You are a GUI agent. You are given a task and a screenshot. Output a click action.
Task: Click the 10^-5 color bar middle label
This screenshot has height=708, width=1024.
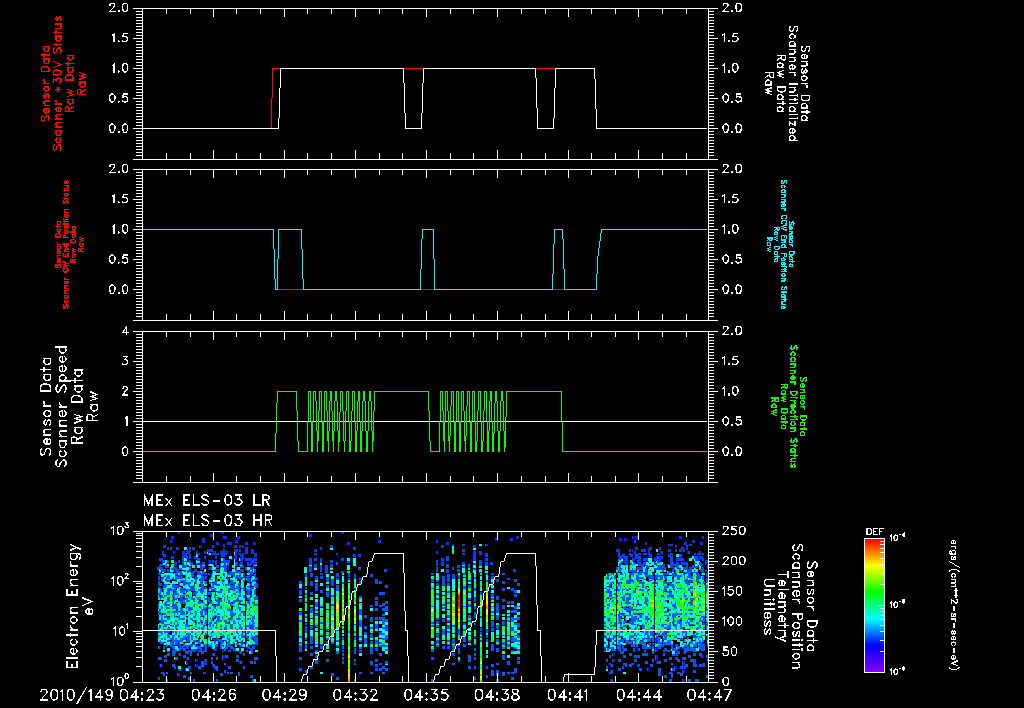(895, 604)
